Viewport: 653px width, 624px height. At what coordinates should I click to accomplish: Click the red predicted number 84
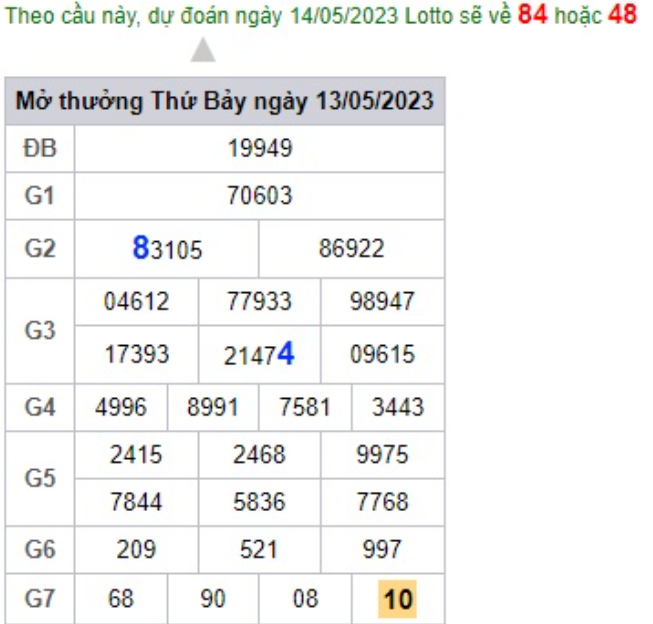[532, 14]
